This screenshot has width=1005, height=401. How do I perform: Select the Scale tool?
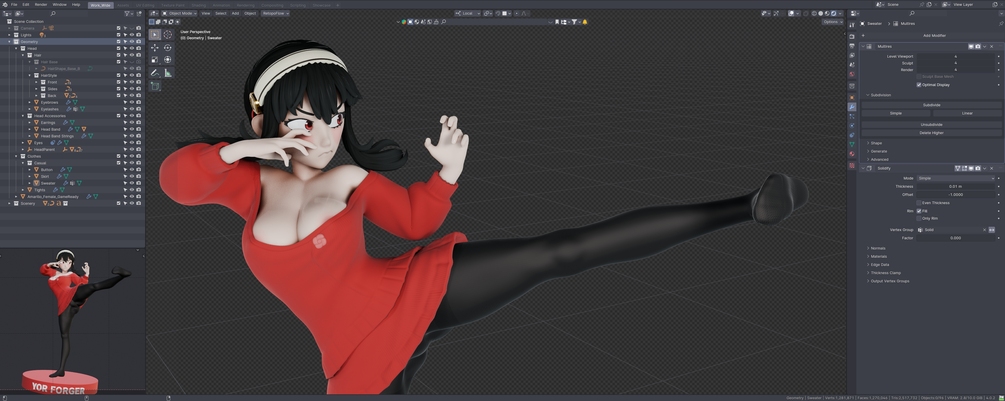click(154, 60)
